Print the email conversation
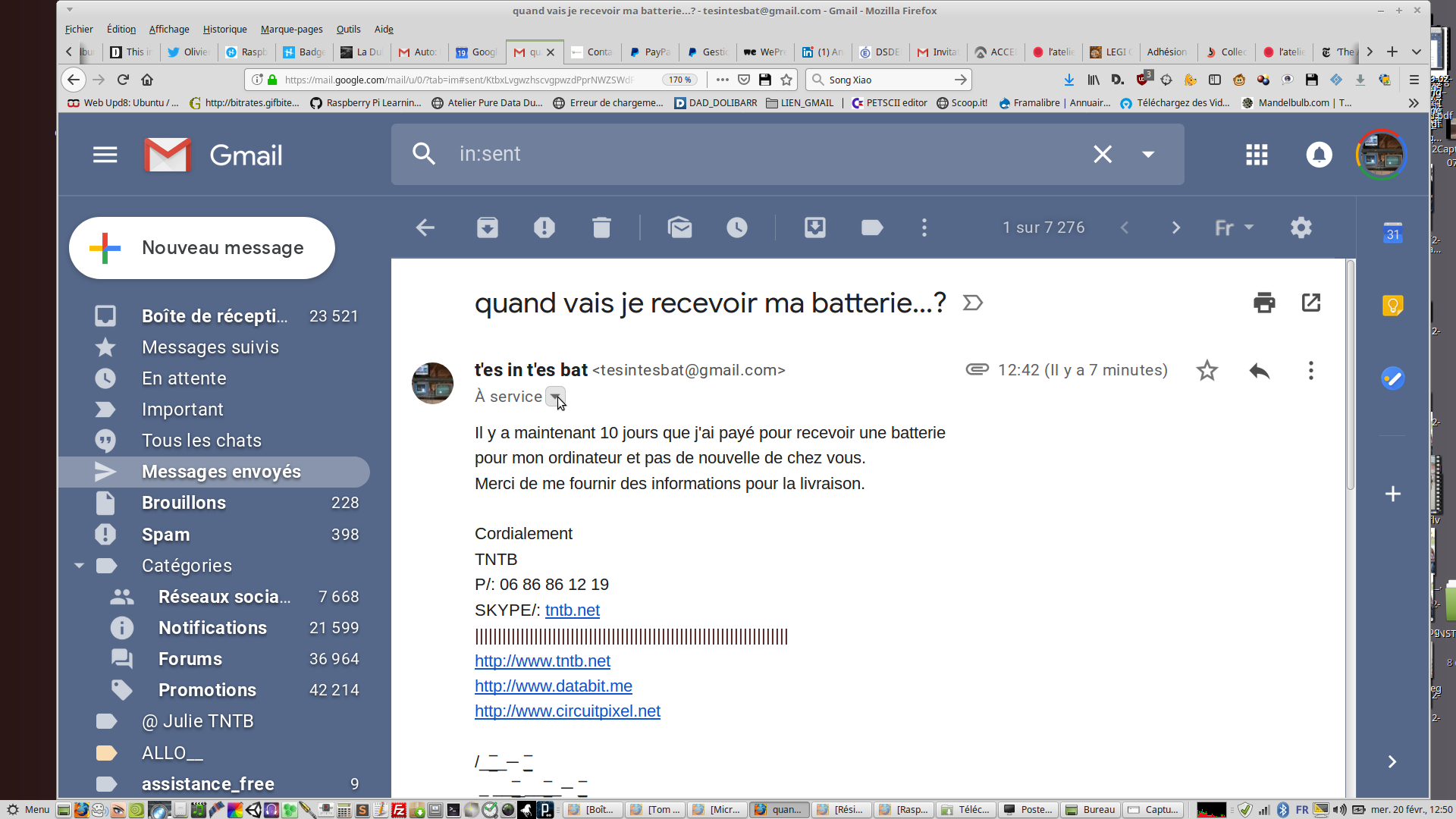Screen dimensions: 1456x819 tap(1264, 303)
